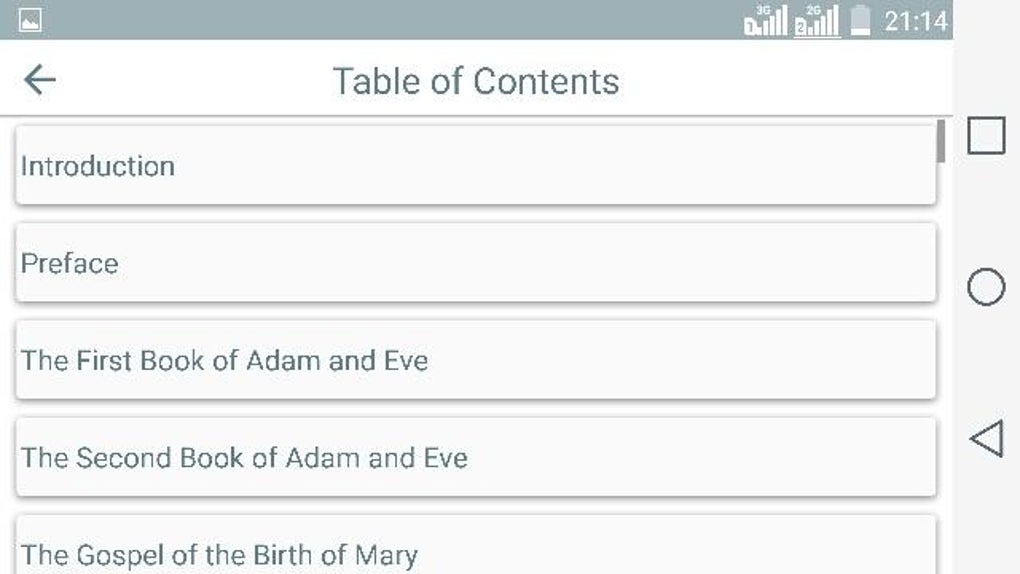Click the battery icon in status bar
Viewport: 1020px width, 574px height.
coord(861,20)
